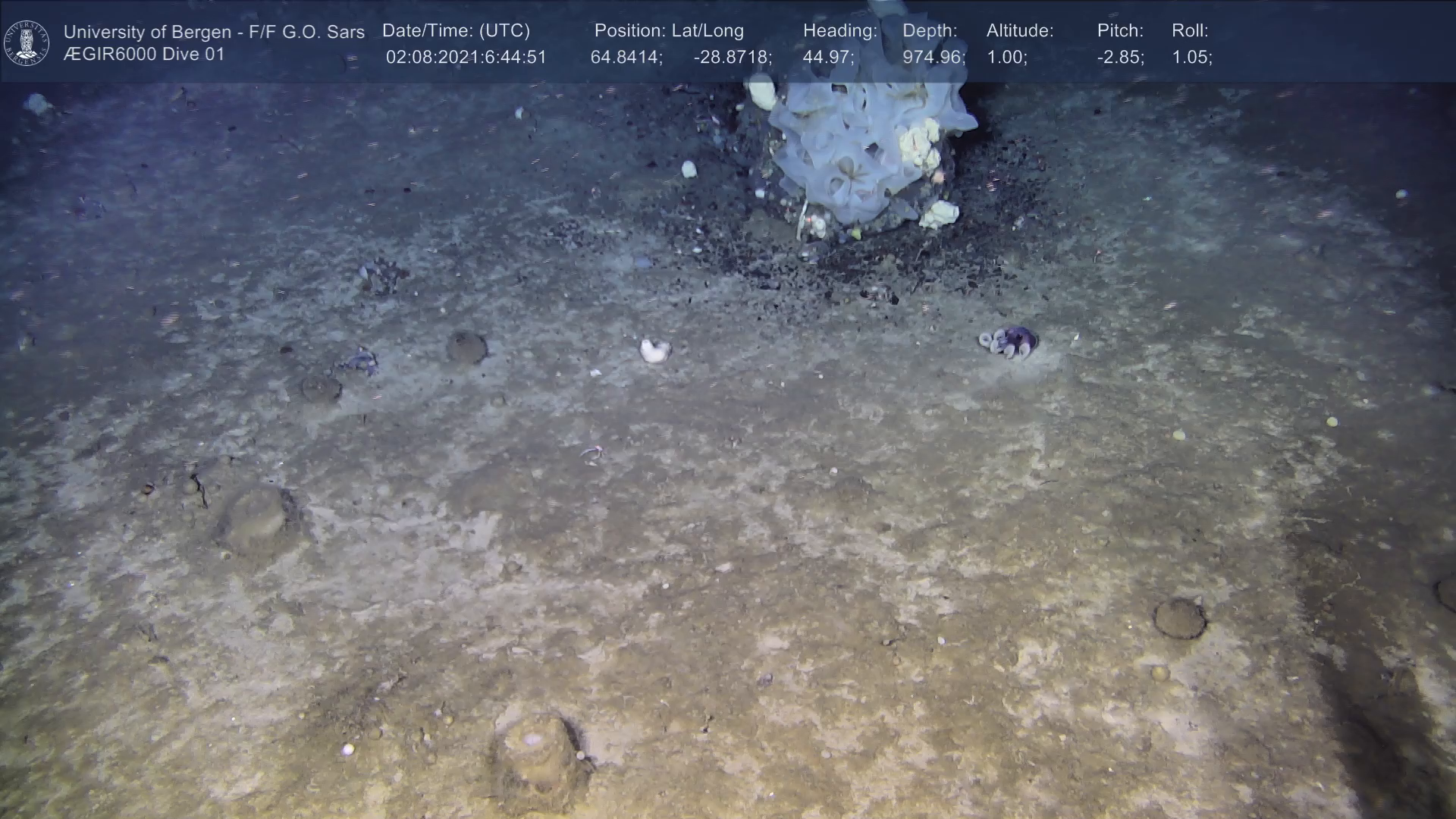The width and height of the screenshot is (1456, 819).
Task: Select the depth value 974.96
Action: (x=933, y=58)
